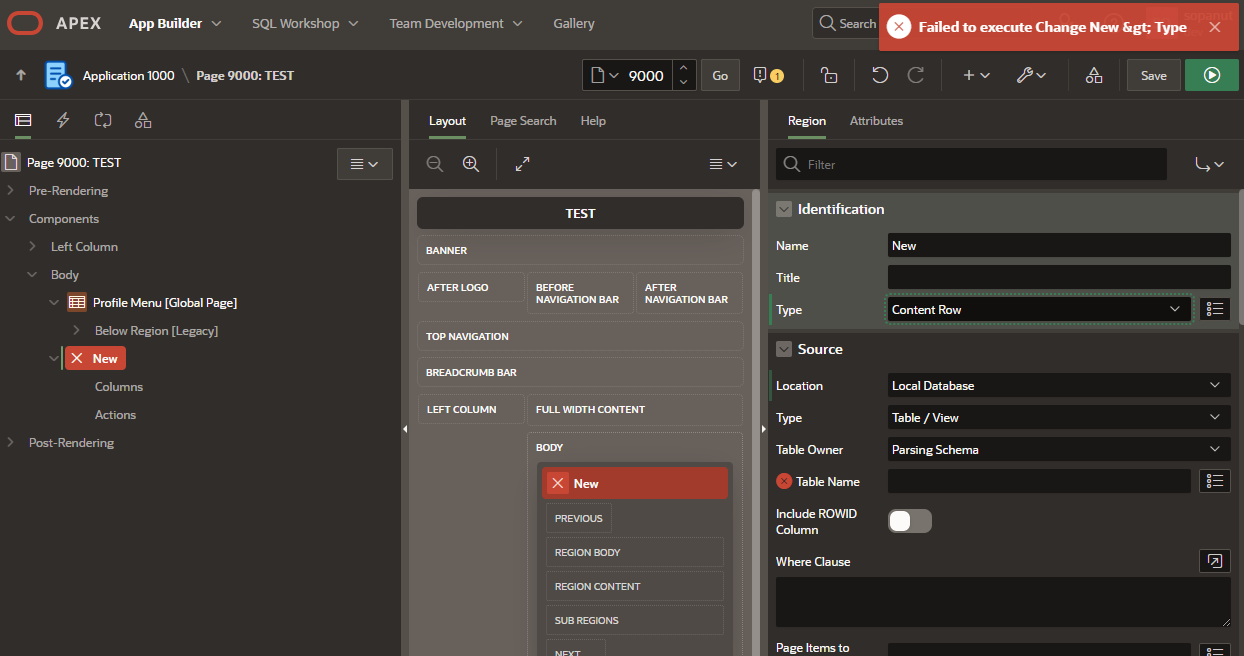
Task: Open the Utilities wrench menu
Action: tap(1031, 75)
